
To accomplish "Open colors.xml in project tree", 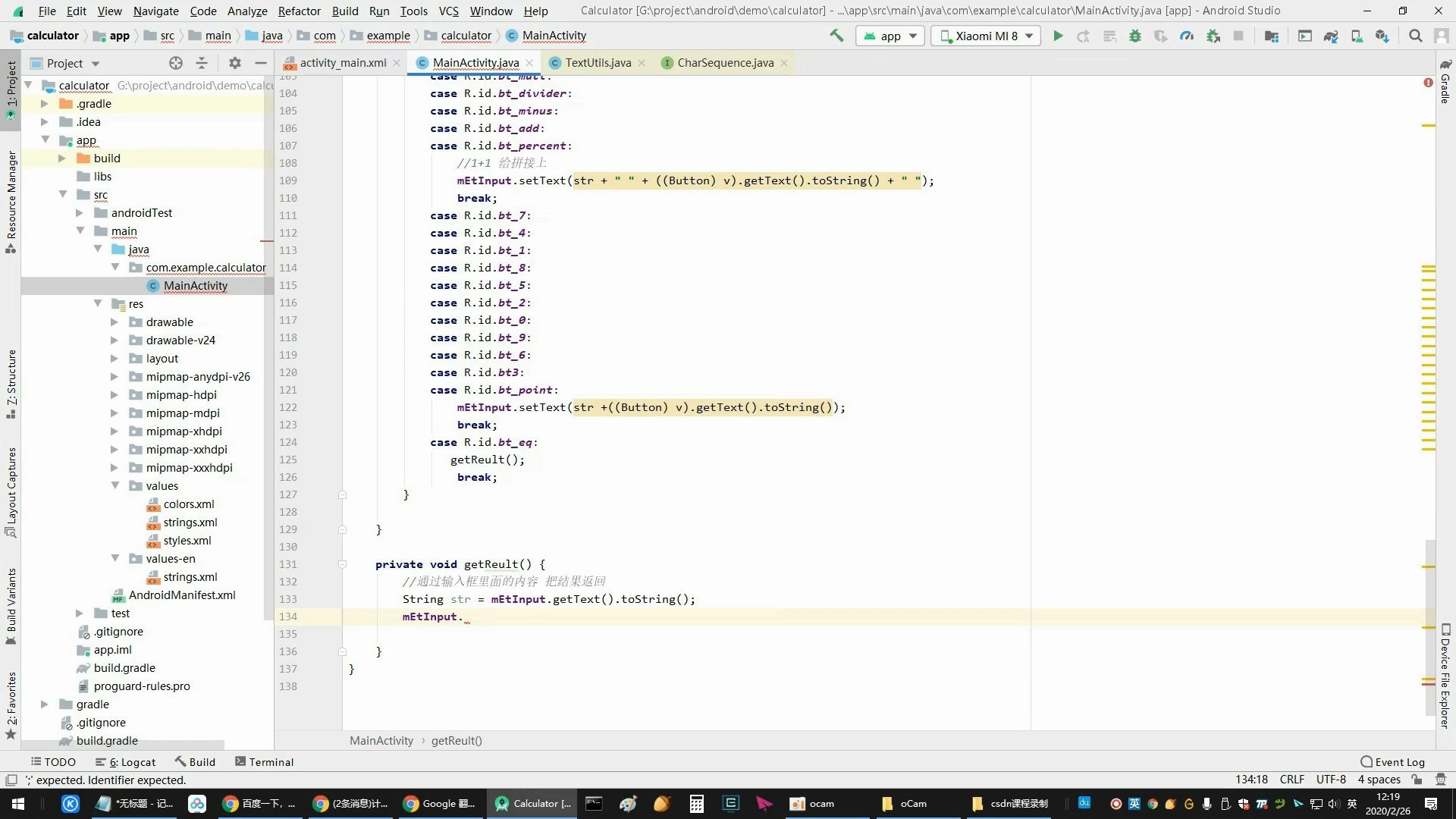I will (189, 504).
